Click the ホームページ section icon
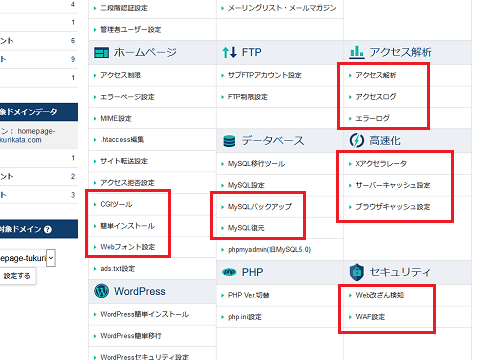Screen dimensions: 480x360 (101, 53)
